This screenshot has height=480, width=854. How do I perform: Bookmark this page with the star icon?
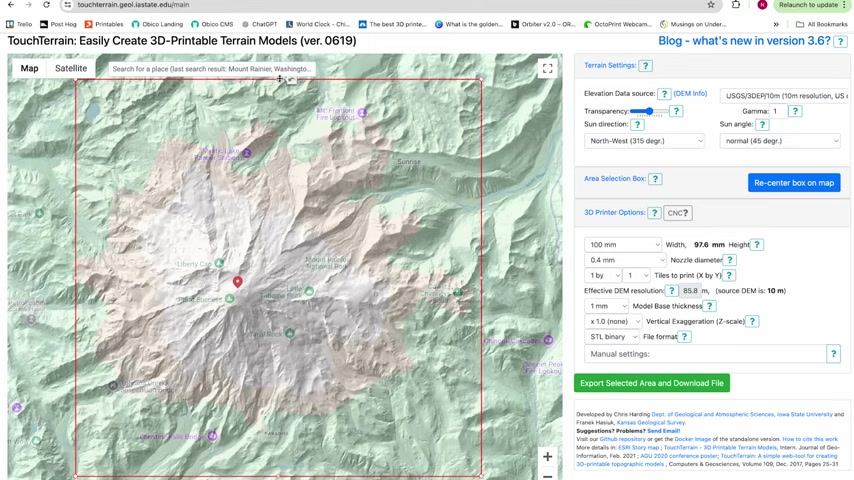pyautogui.click(x=711, y=5)
